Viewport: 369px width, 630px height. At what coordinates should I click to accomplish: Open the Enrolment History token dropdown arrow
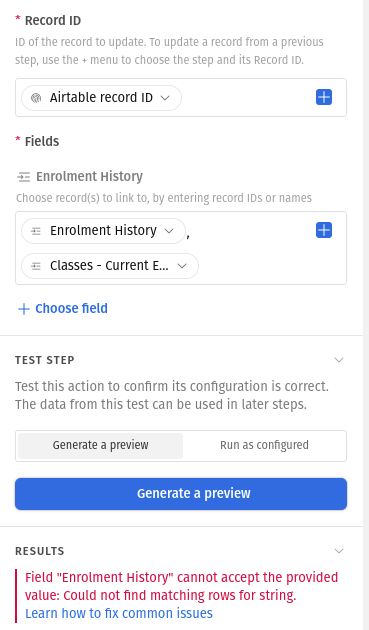(x=169, y=231)
